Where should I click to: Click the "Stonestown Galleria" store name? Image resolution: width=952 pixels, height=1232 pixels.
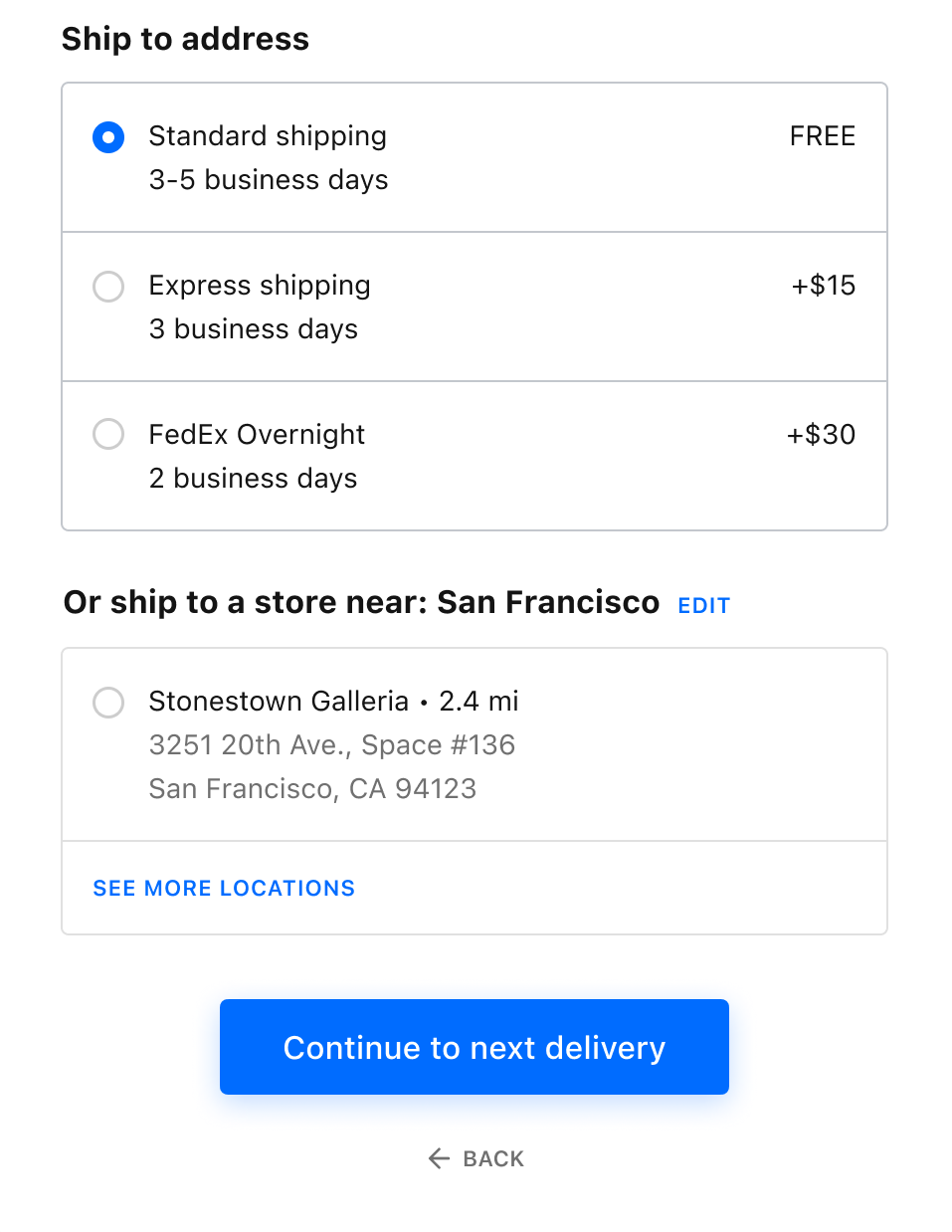click(279, 702)
